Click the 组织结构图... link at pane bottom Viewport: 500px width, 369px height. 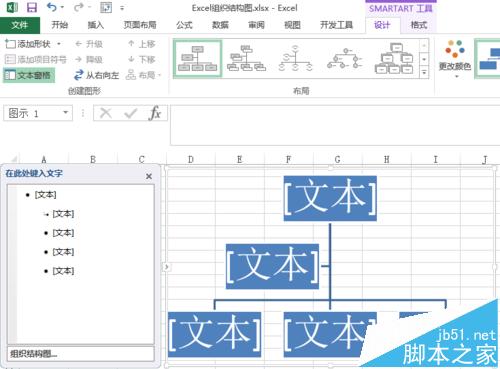33,354
